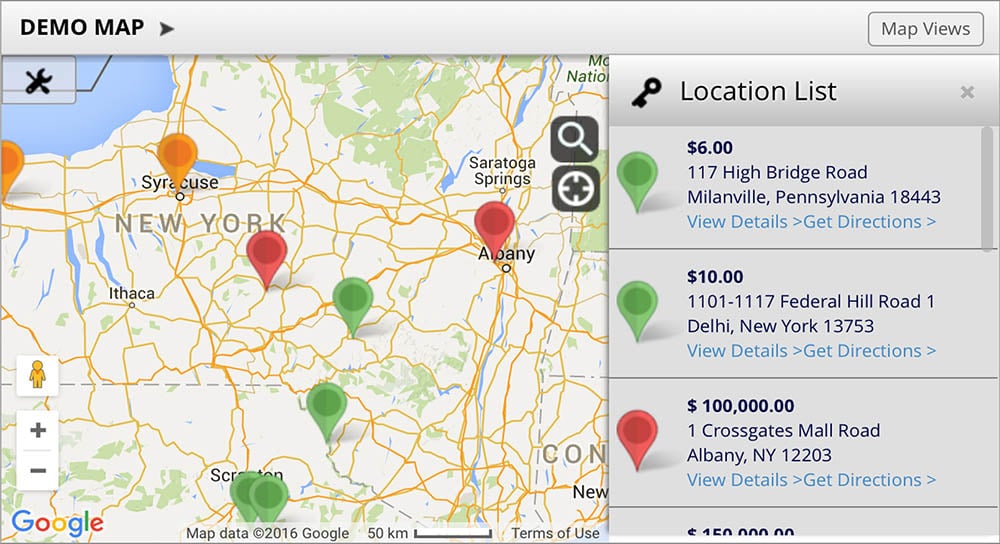The height and width of the screenshot is (544, 1000).
Task: Click the Ithaca map label
Action: 131,293
